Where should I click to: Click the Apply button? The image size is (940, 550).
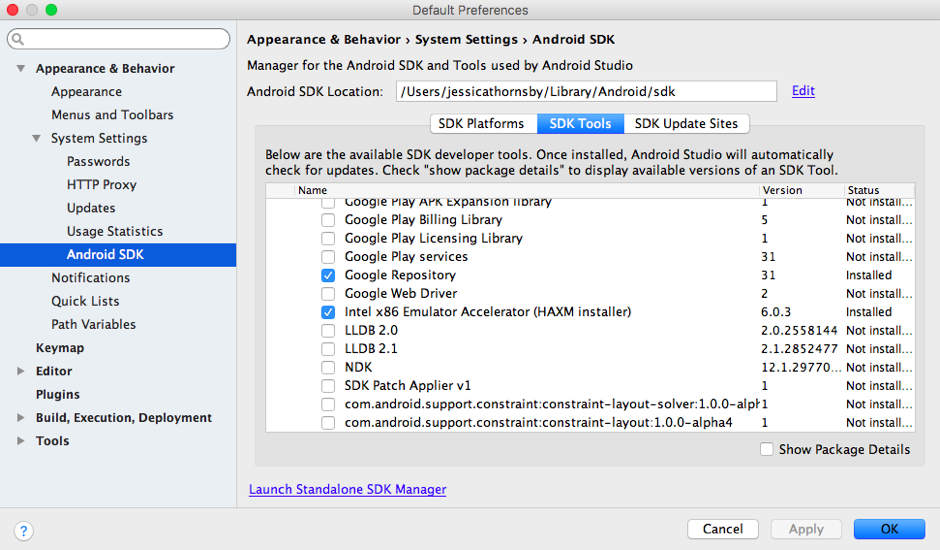pyautogui.click(x=806, y=529)
